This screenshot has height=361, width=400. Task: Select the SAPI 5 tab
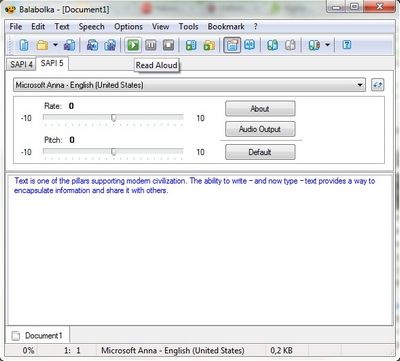(x=52, y=63)
